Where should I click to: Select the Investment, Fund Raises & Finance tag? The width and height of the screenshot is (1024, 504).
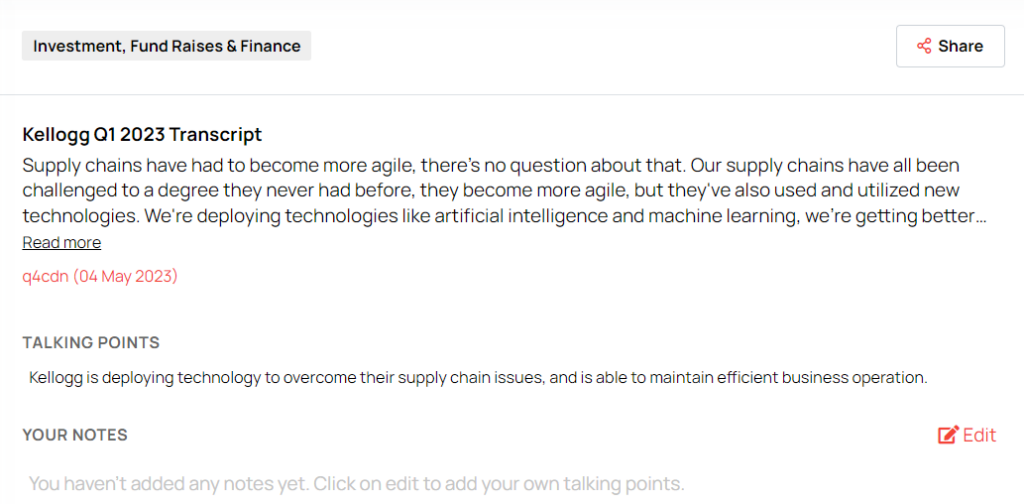[x=166, y=46]
